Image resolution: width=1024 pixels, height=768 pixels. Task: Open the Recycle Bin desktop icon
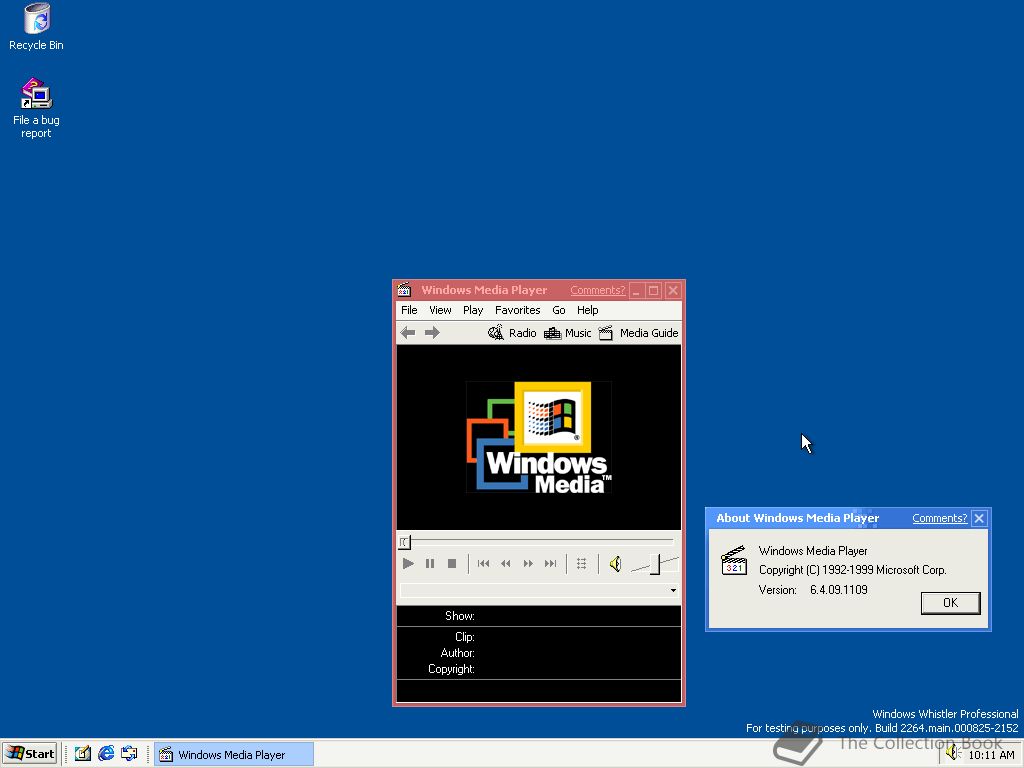click(x=37, y=27)
